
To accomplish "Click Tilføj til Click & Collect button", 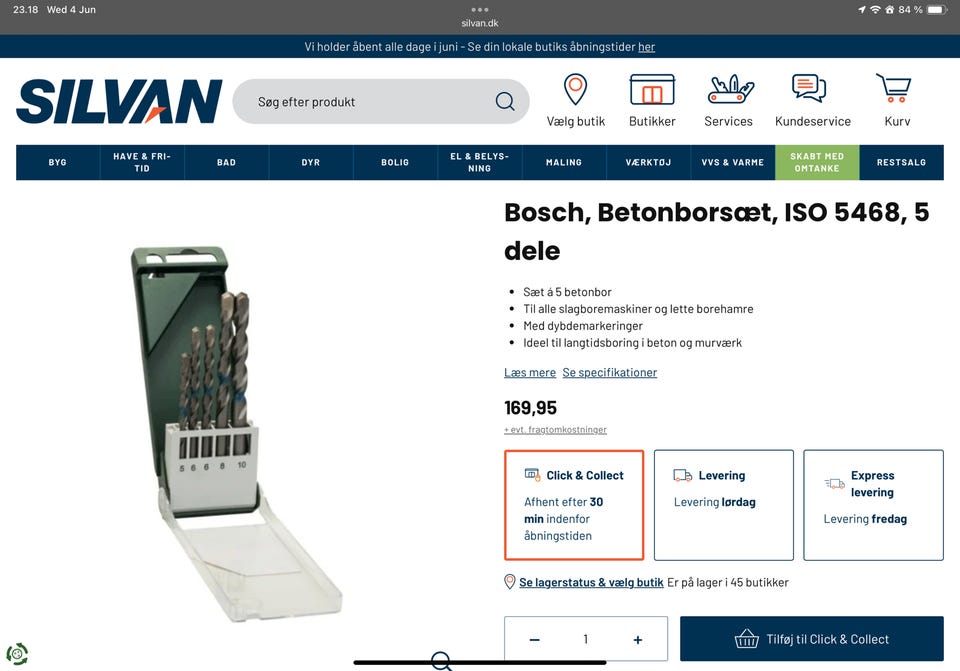I will pyautogui.click(x=811, y=639).
